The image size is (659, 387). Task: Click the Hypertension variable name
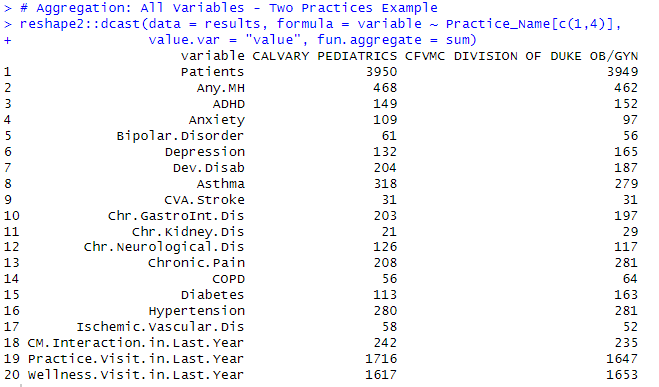coord(197,311)
